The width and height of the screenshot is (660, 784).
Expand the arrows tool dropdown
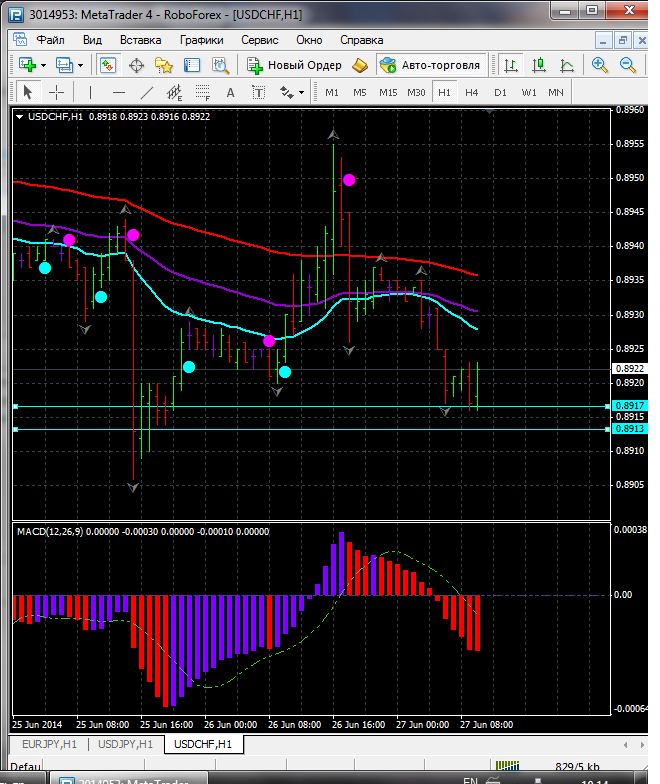click(301, 92)
